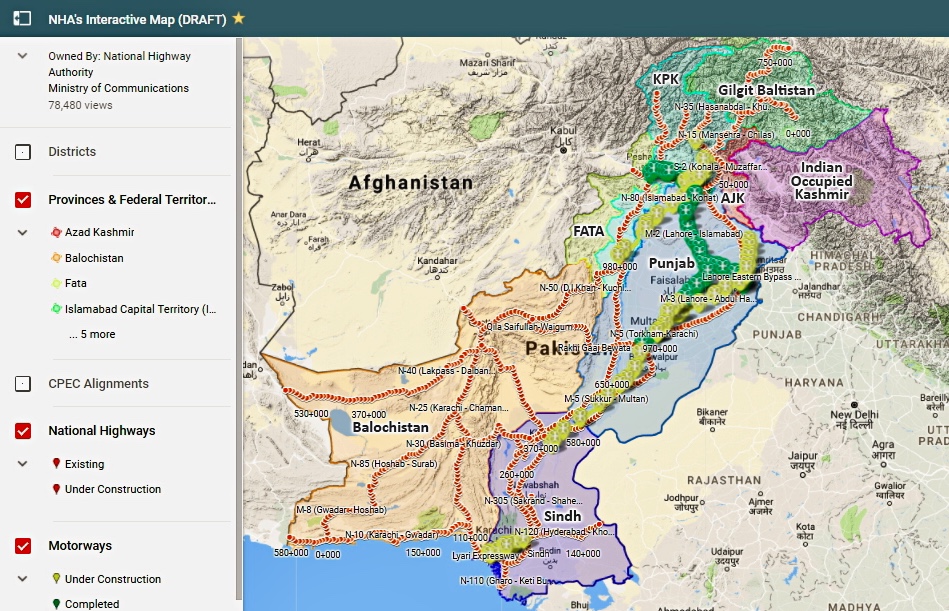The image size is (949, 611).
Task: Click the New Delhi city marker
Action: (854, 405)
